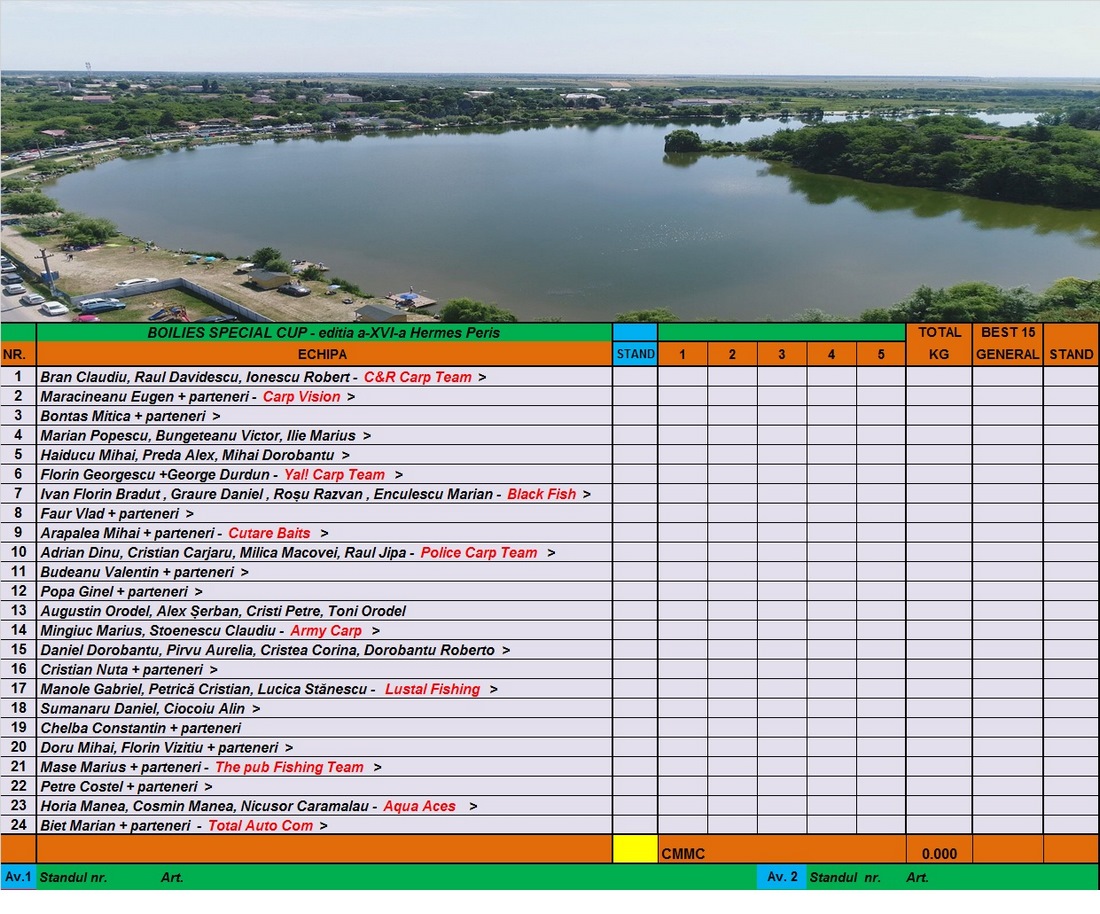Click the blue Av.1 cell
The width and height of the screenshot is (1100, 914).
tap(18, 877)
